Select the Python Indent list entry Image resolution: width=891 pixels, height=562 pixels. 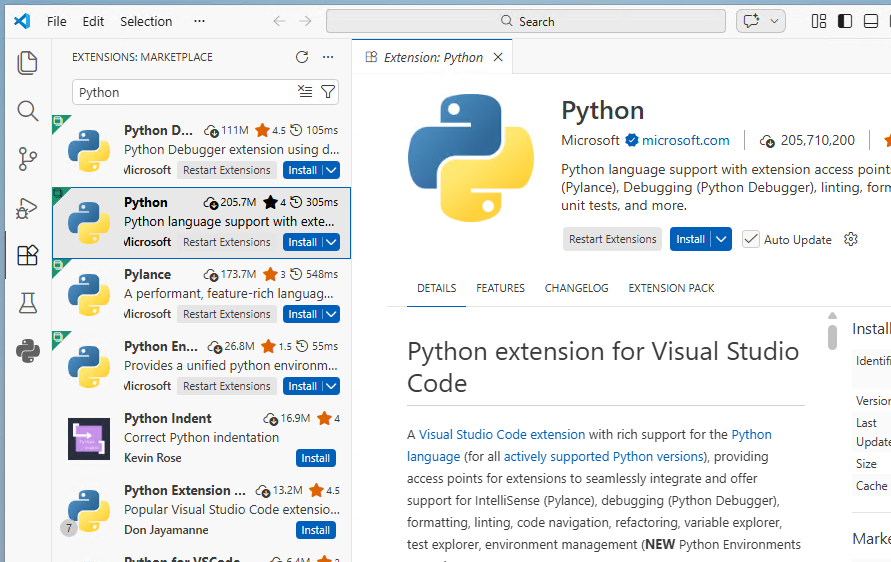202,438
